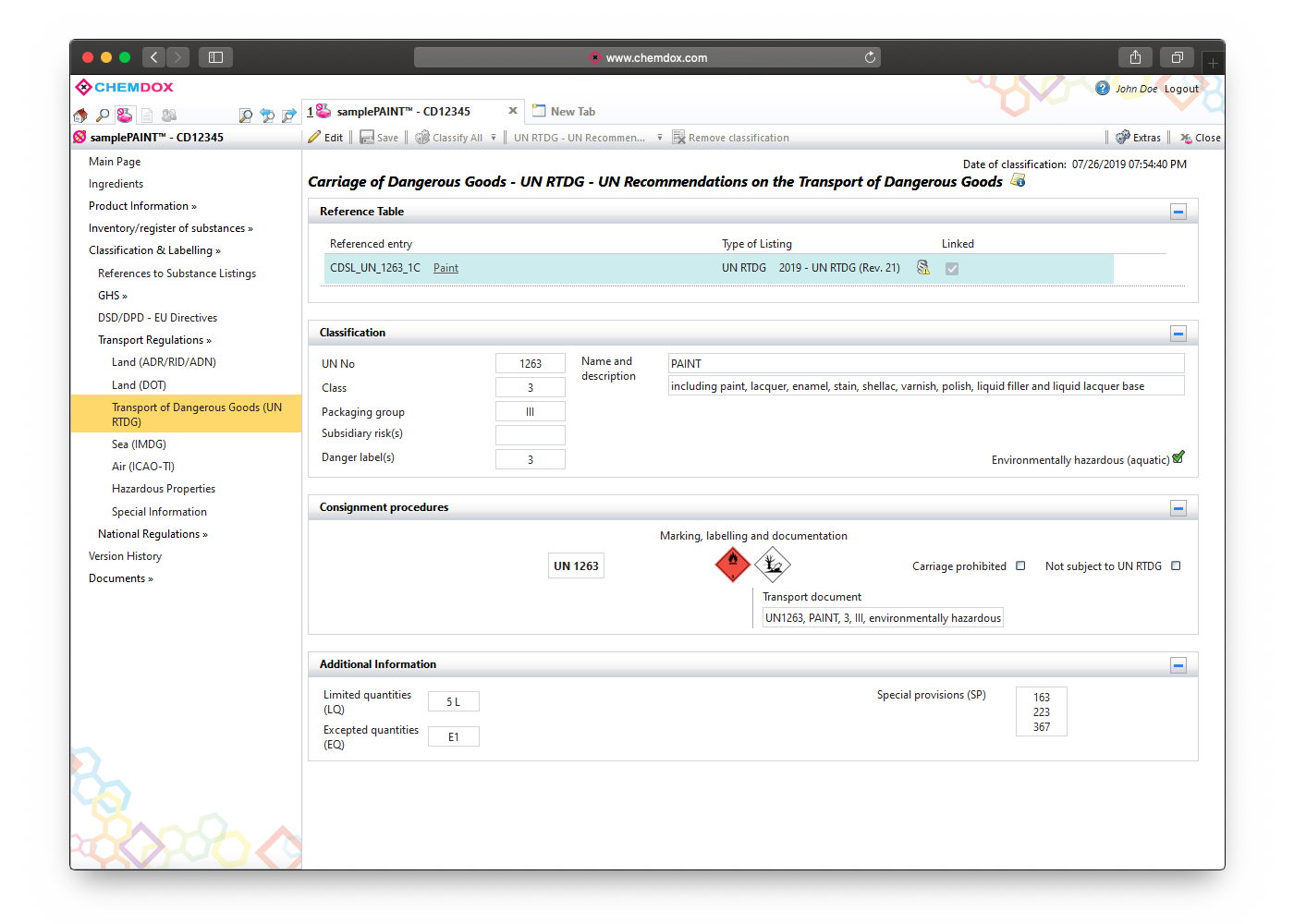Open DSD/DPD - EU Directives

[x=157, y=318]
